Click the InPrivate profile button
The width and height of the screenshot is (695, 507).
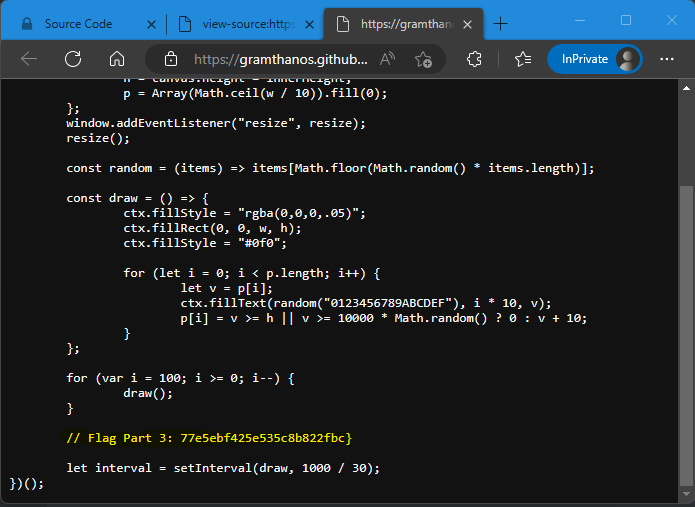(x=594, y=59)
